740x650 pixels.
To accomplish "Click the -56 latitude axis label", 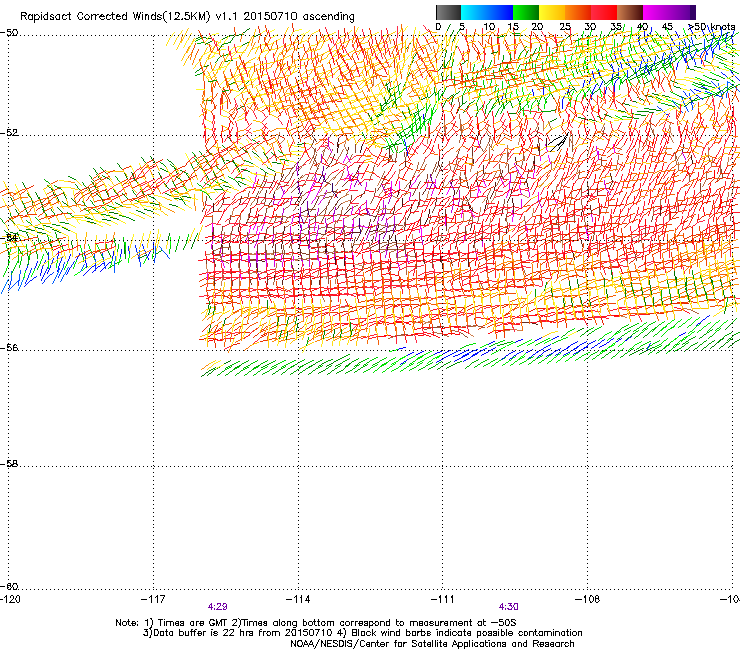I will (x=9, y=348).
